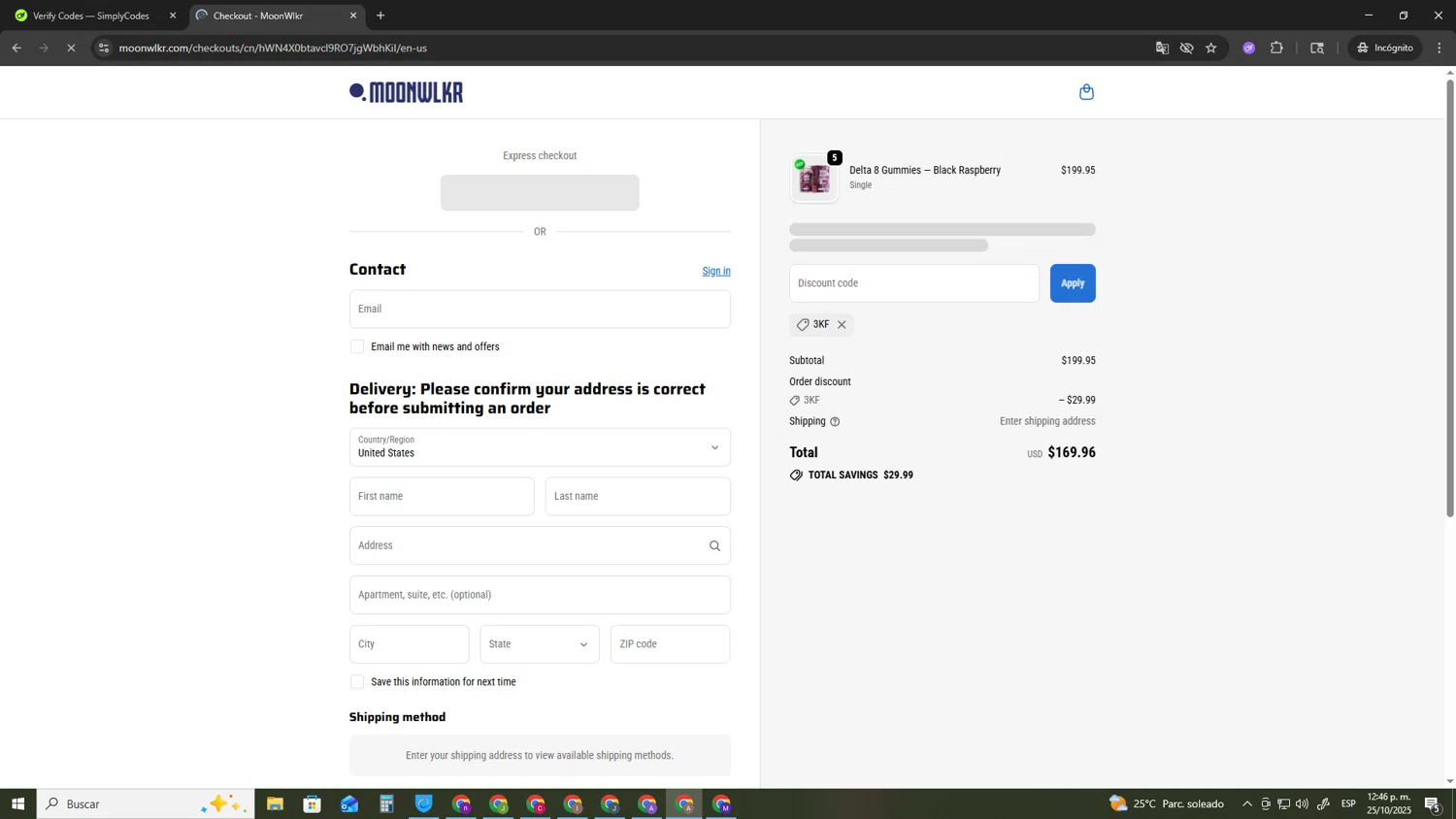Click the TOTAL SAVINGS $29.99 text
Screen dimensions: 1456x819
861,475
